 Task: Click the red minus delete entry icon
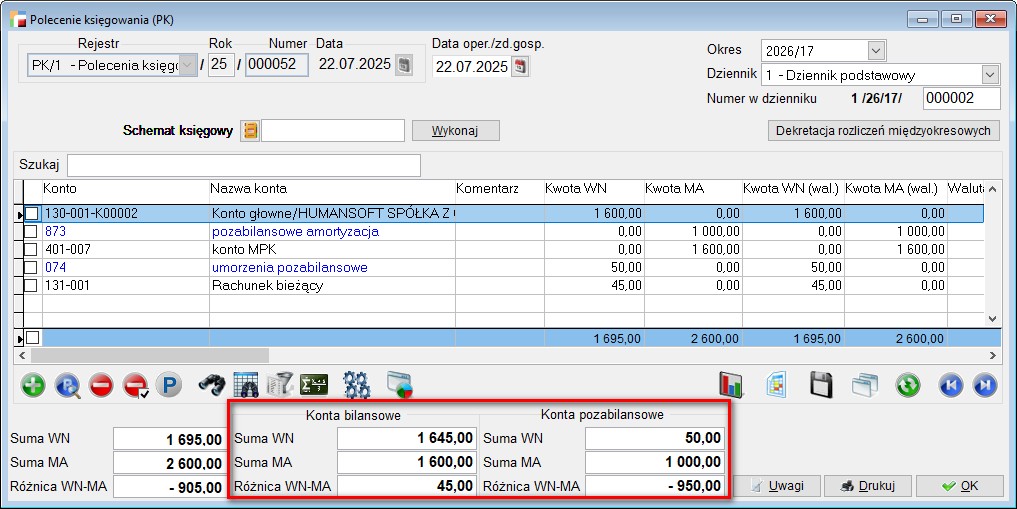pyautogui.click(x=101, y=385)
